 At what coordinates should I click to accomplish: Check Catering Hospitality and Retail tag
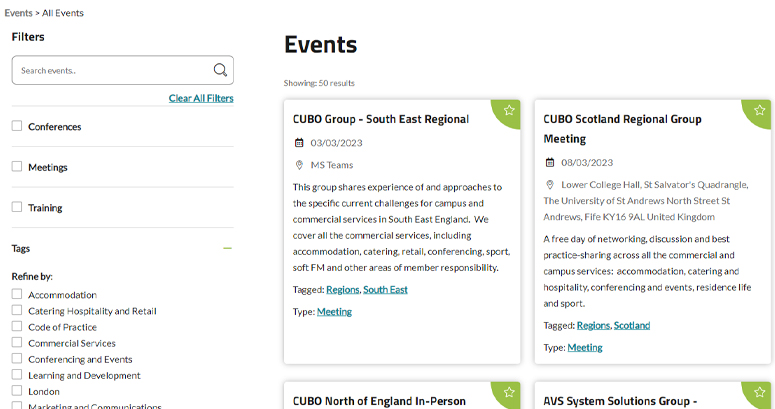pos(17,310)
